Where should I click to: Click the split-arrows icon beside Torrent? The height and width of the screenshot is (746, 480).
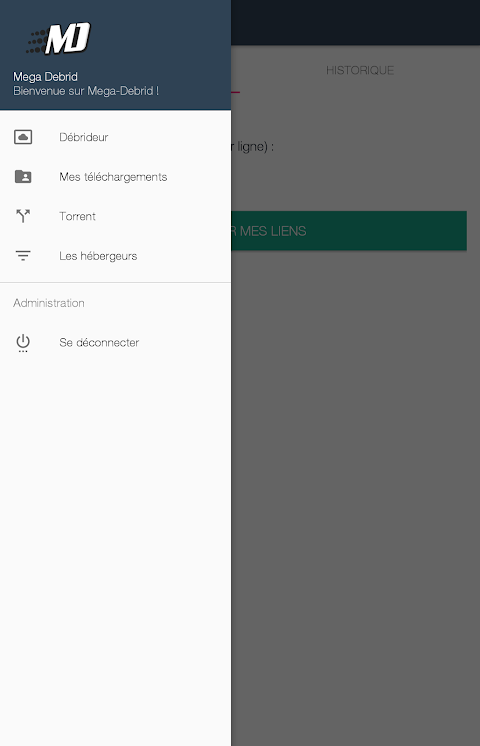(23, 216)
